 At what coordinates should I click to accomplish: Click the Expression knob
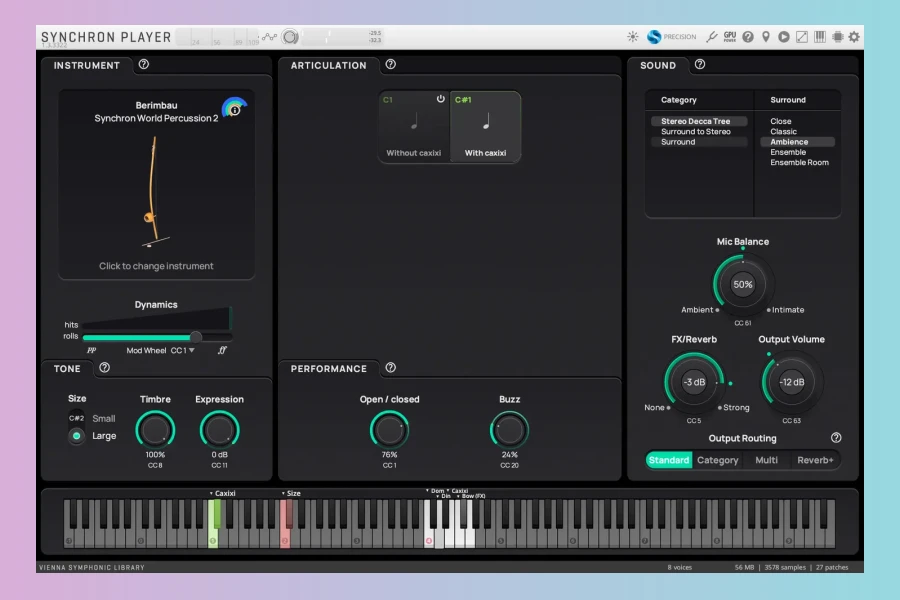219,431
